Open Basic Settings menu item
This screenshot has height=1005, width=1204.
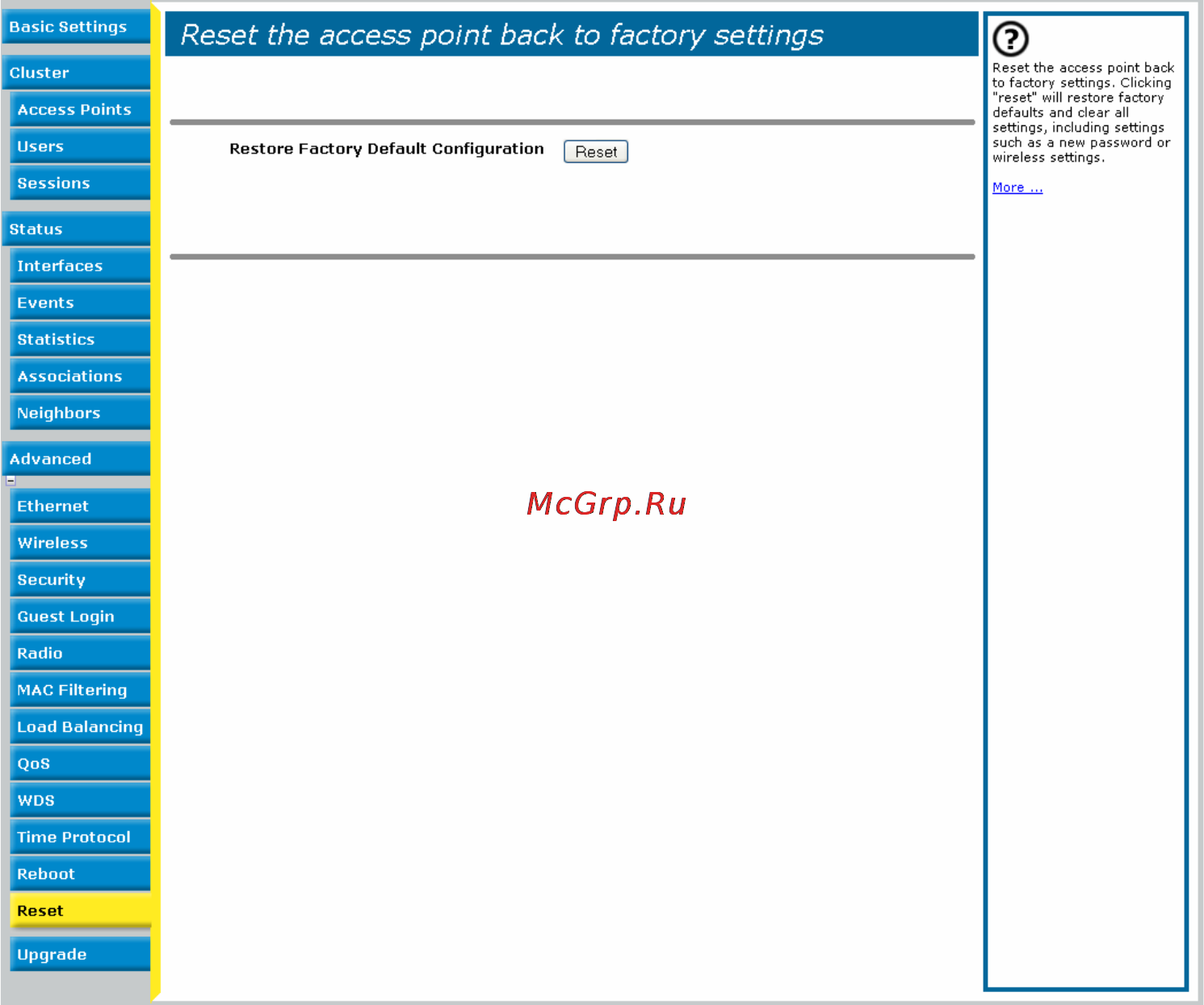(76, 27)
